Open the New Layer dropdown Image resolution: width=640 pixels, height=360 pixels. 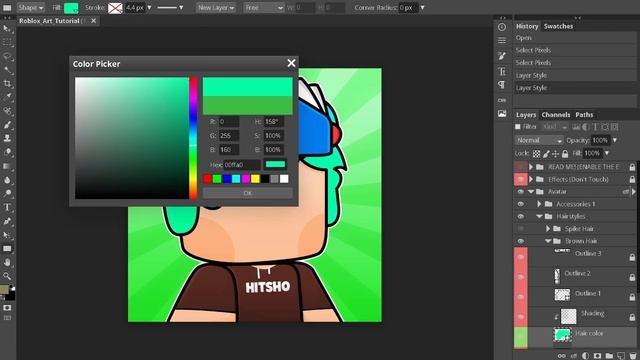(216, 8)
